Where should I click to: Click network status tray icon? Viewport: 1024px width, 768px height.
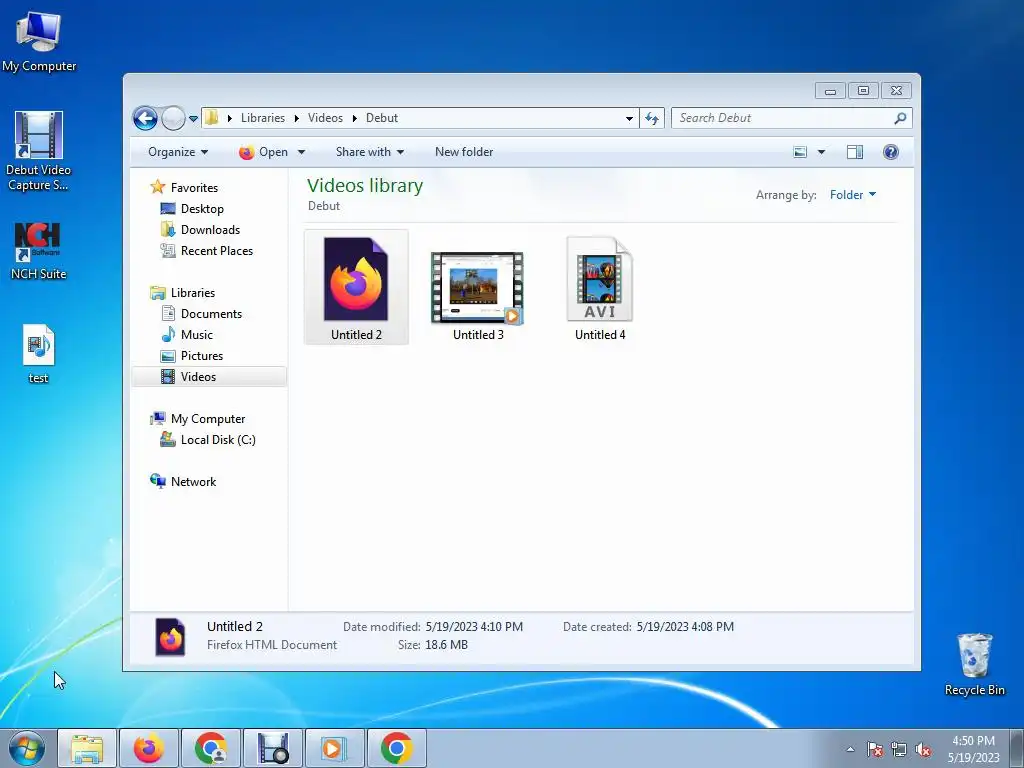point(899,749)
